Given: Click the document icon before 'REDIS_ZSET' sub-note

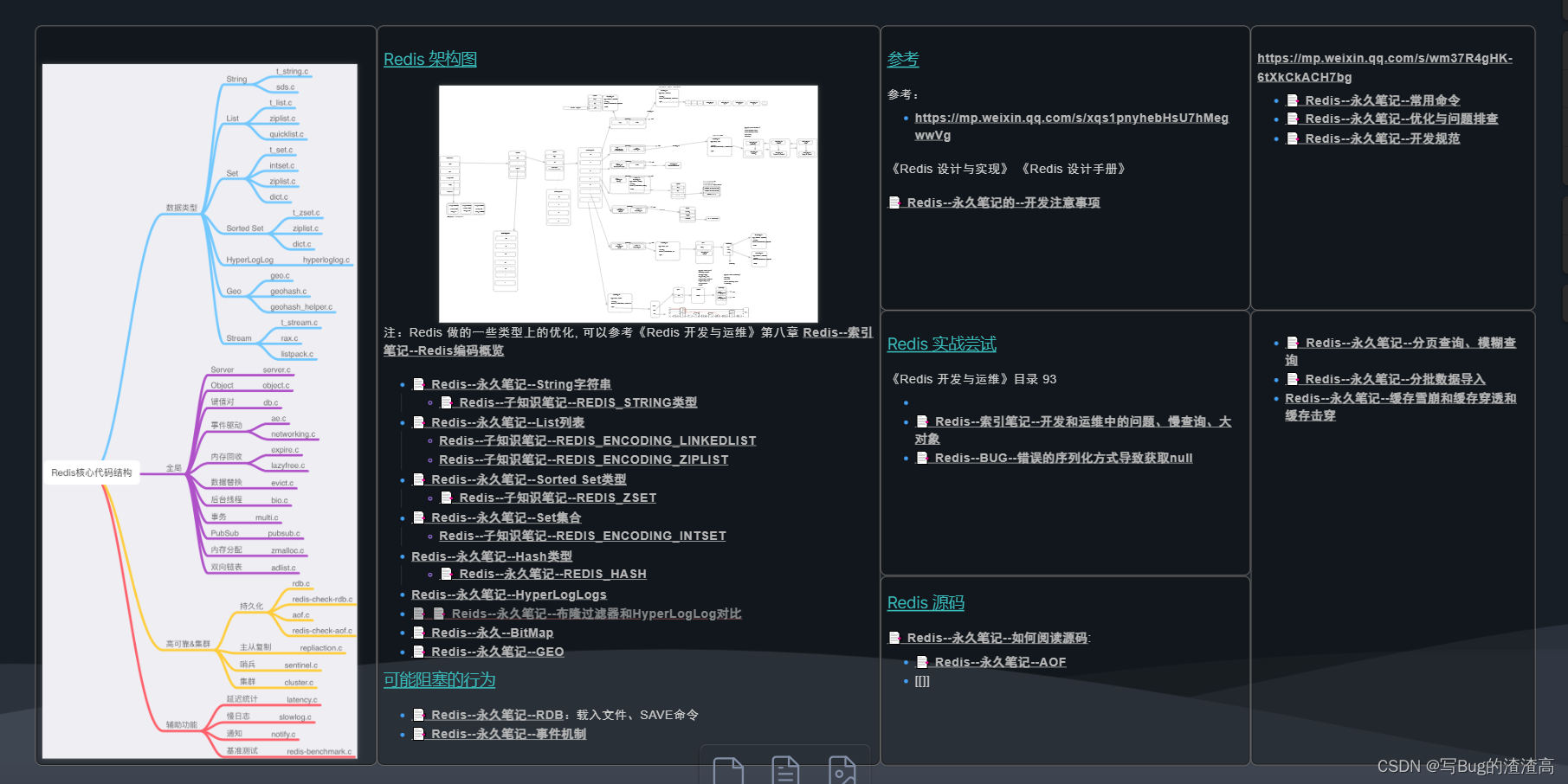Looking at the screenshot, I should coord(447,498).
